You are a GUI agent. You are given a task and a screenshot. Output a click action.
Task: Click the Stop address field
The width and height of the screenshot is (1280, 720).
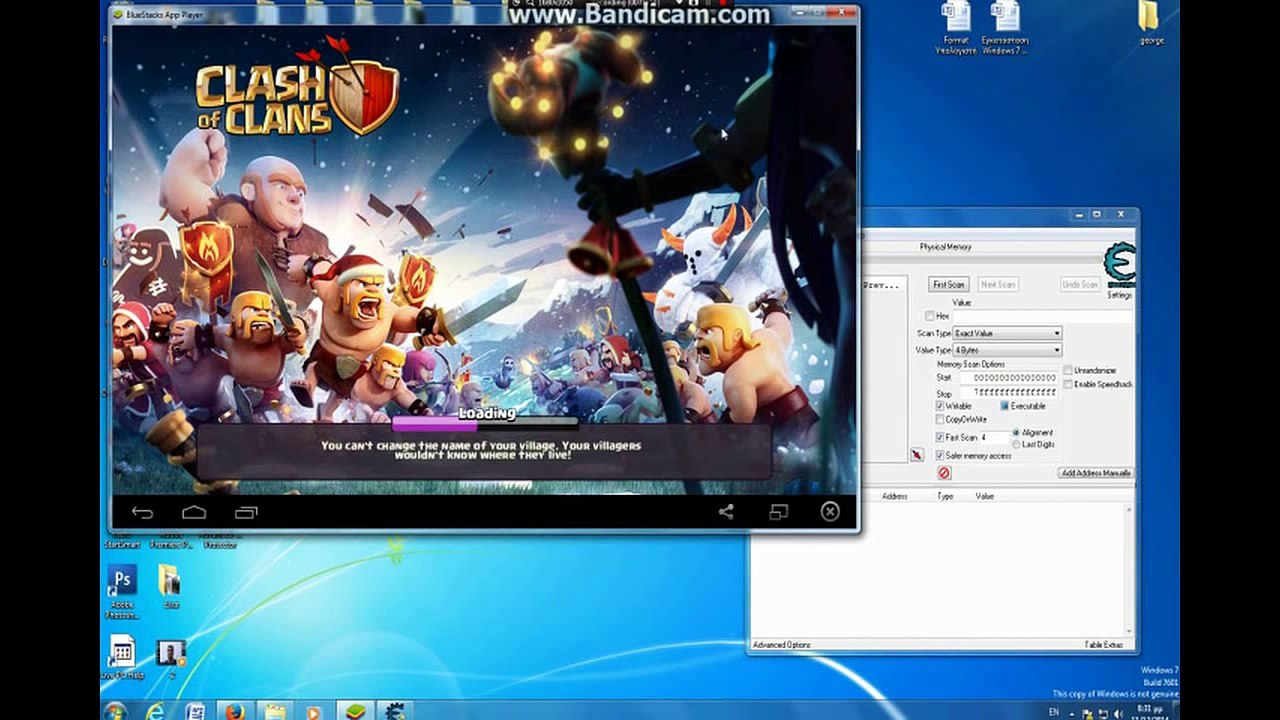[x=1009, y=393]
